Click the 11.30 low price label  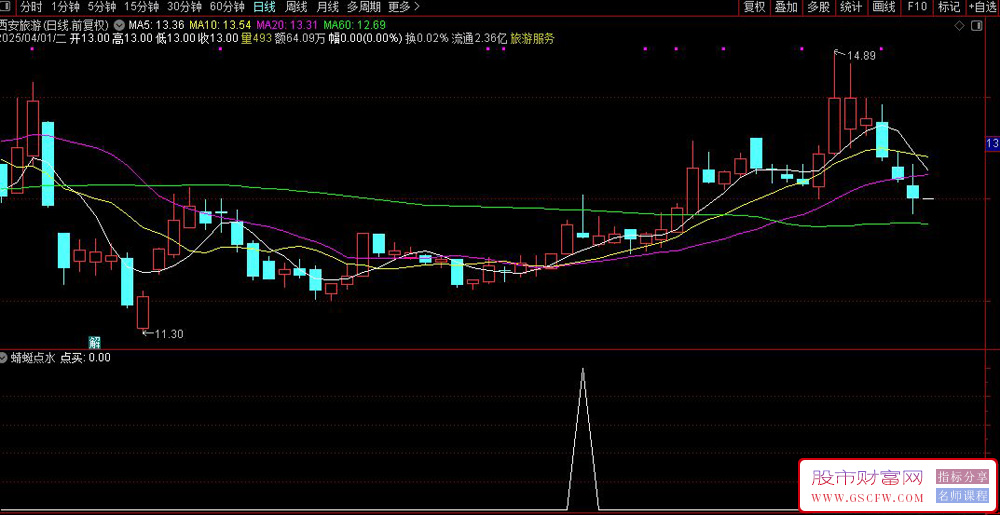click(168, 333)
